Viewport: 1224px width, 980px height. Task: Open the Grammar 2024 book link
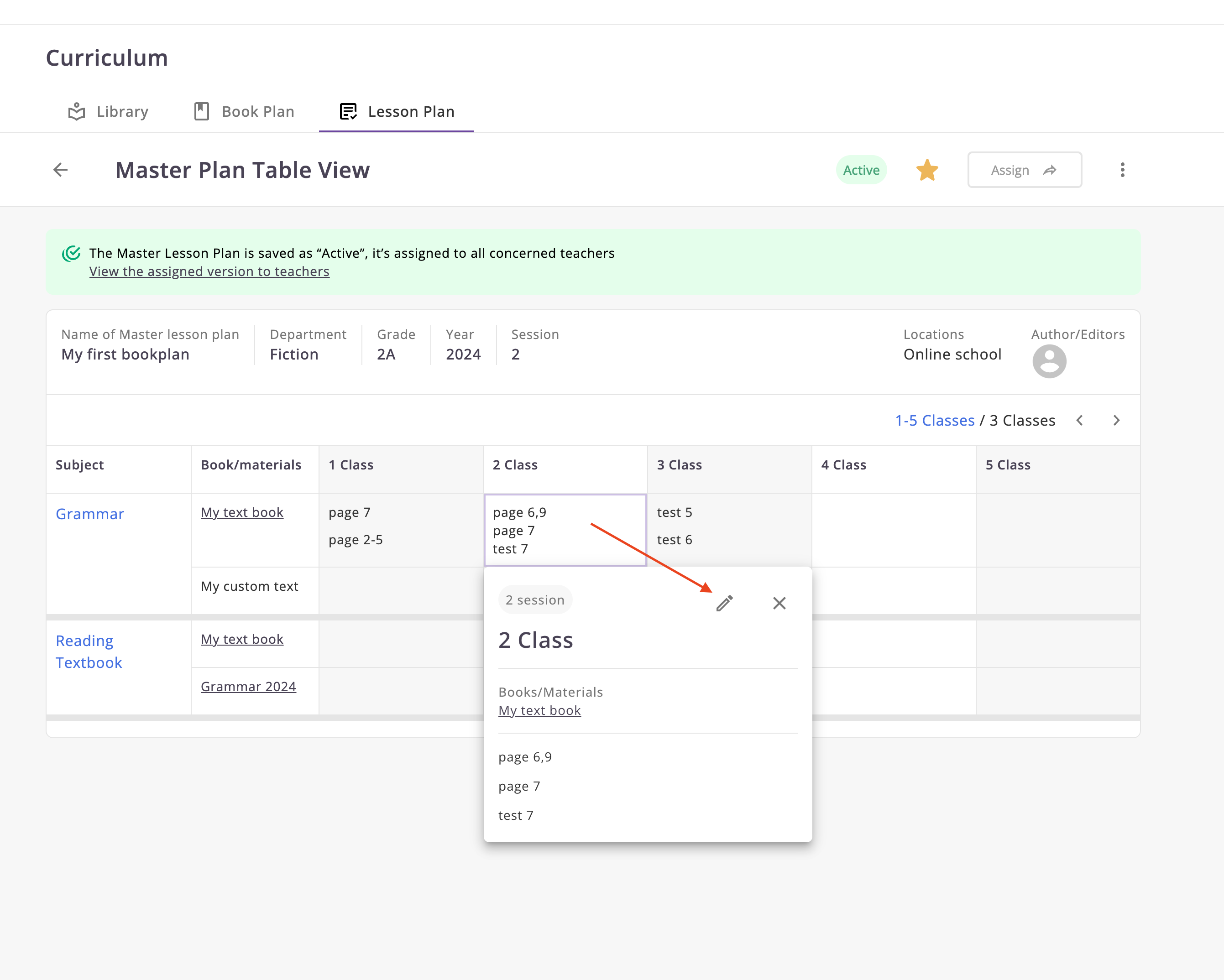(248, 687)
